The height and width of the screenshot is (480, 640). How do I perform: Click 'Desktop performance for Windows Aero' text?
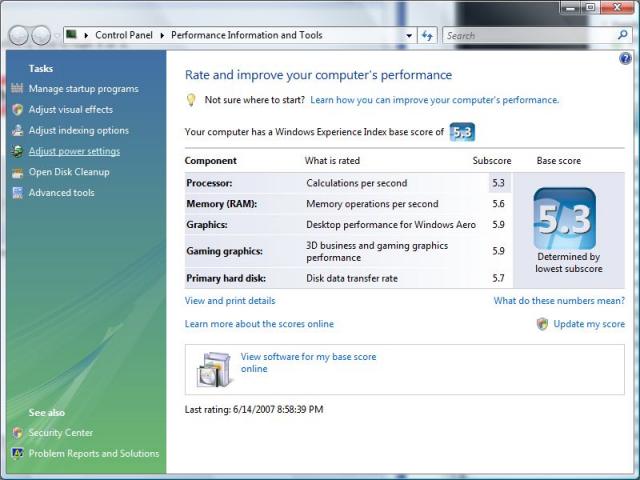pyautogui.click(x=391, y=224)
